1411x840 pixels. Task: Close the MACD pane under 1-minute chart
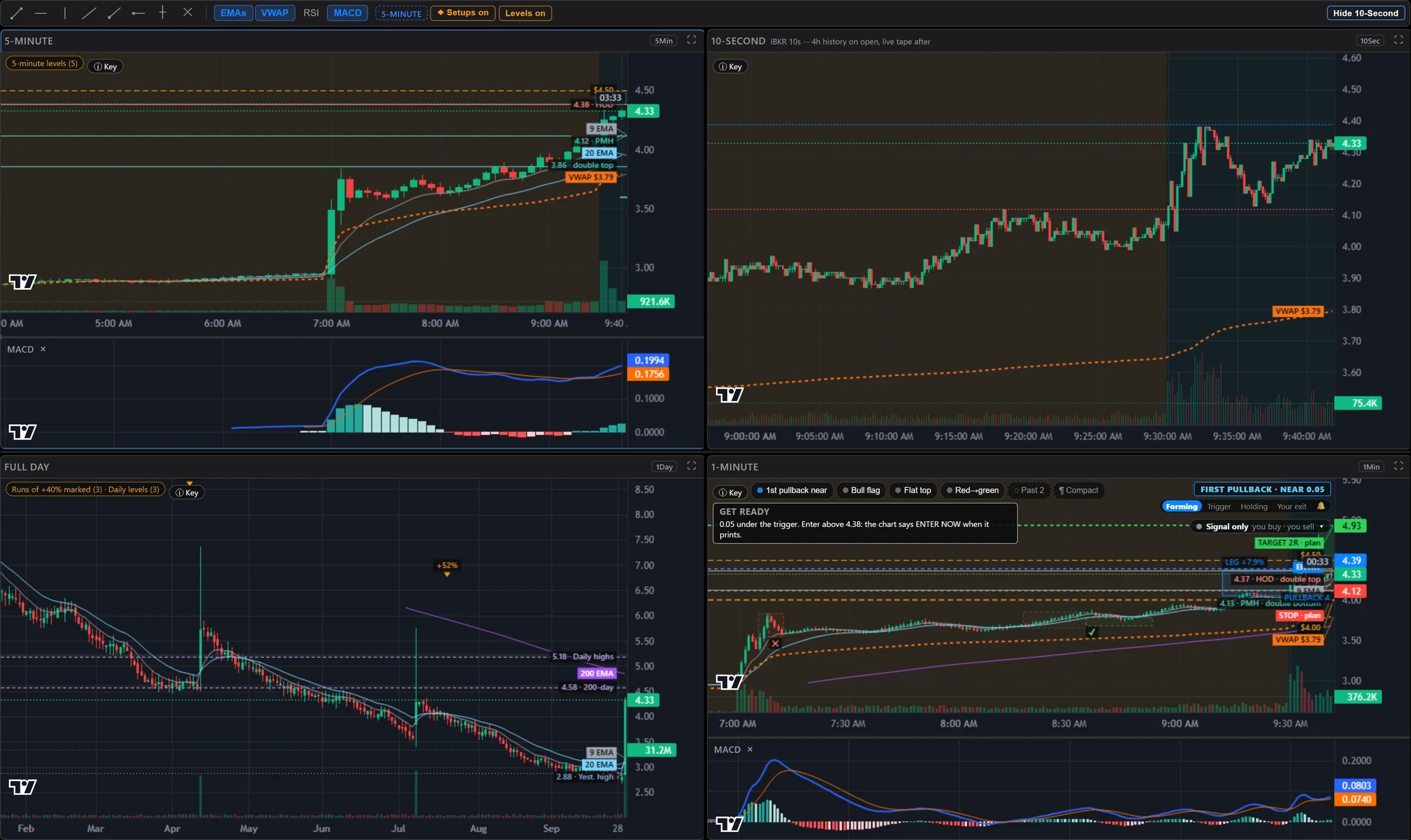pyautogui.click(x=750, y=749)
